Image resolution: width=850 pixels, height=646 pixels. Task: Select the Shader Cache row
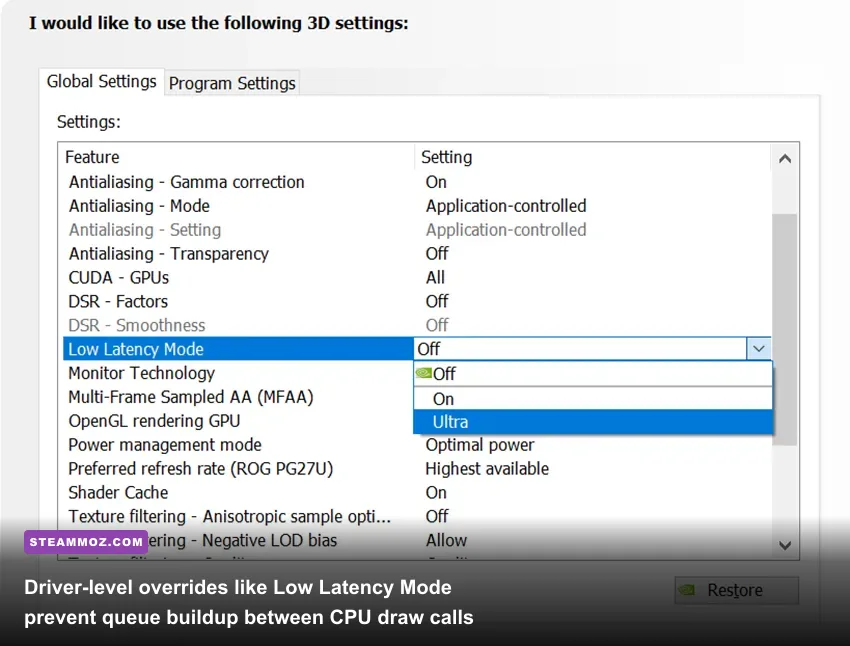click(x=416, y=493)
